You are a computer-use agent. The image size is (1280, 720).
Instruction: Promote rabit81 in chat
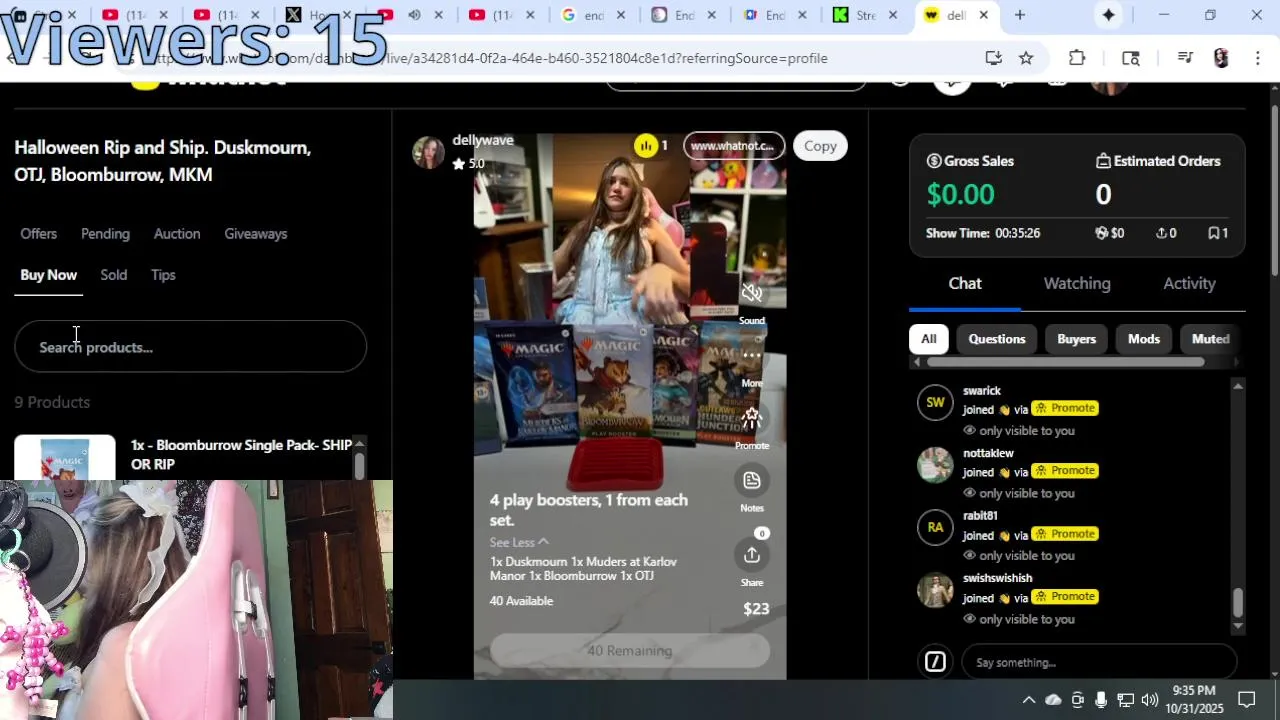pyautogui.click(x=1065, y=533)
